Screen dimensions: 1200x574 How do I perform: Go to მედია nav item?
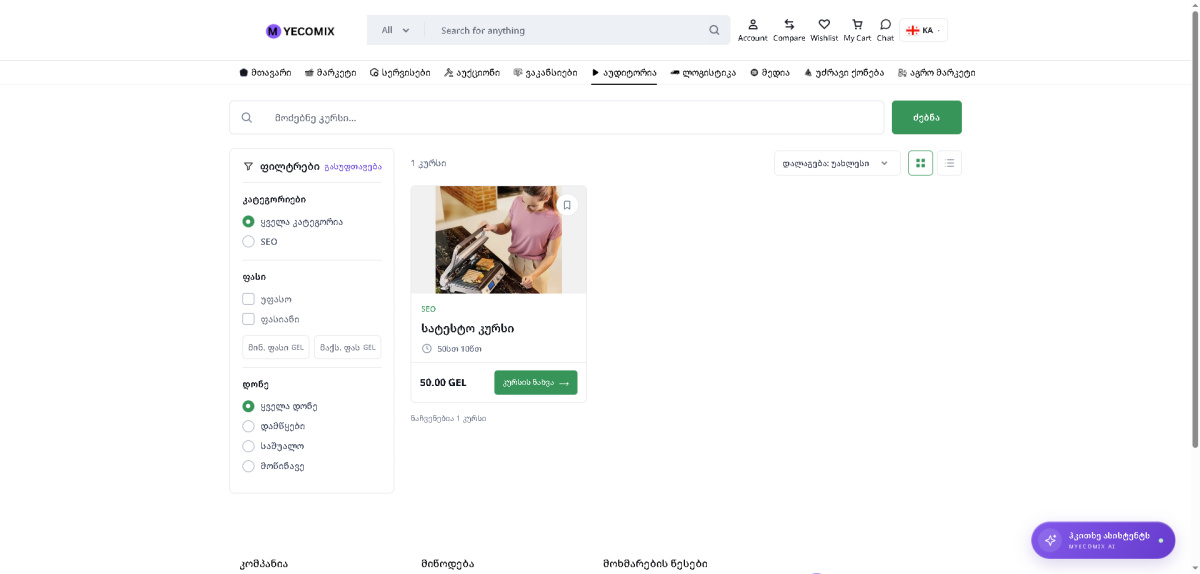770,72
